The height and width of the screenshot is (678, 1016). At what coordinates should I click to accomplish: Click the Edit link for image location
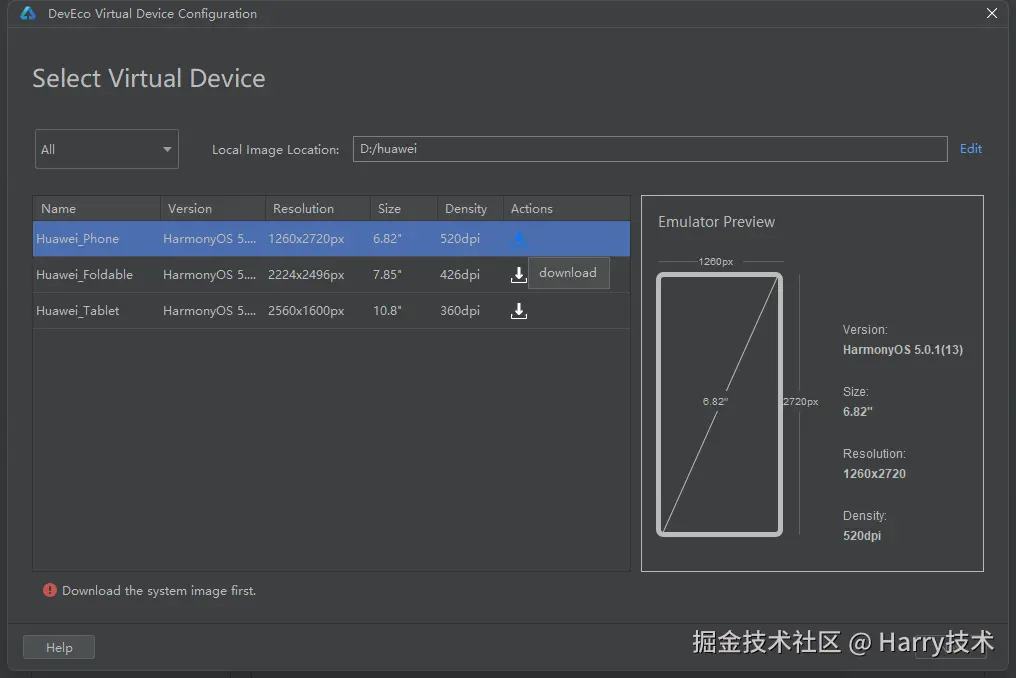pyautogui.click(x=971, y=148)
